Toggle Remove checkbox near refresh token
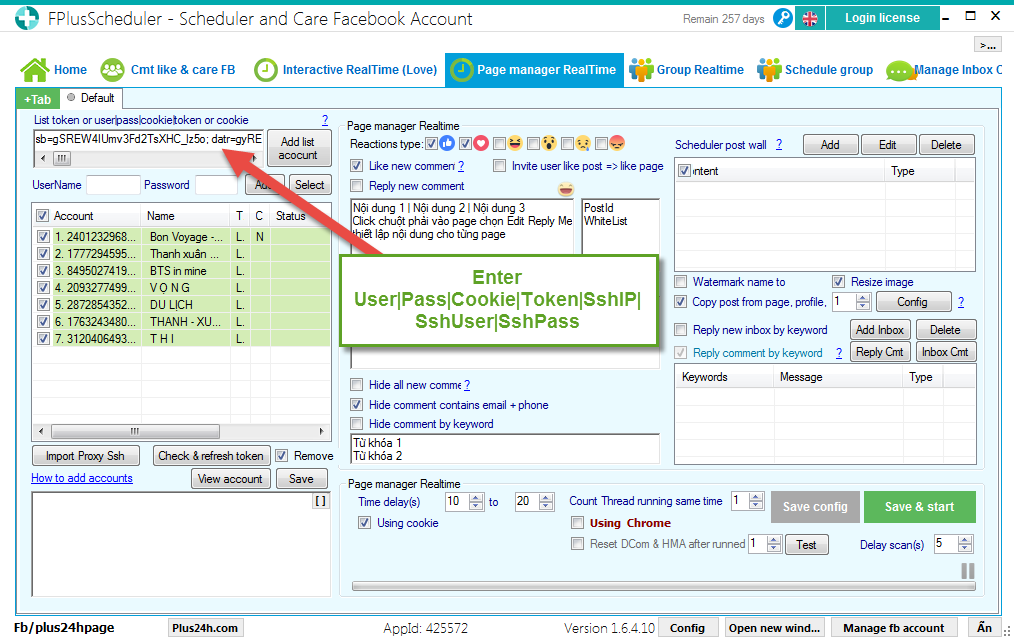This screenshot has height=640, width=1014. click(281, 456)
